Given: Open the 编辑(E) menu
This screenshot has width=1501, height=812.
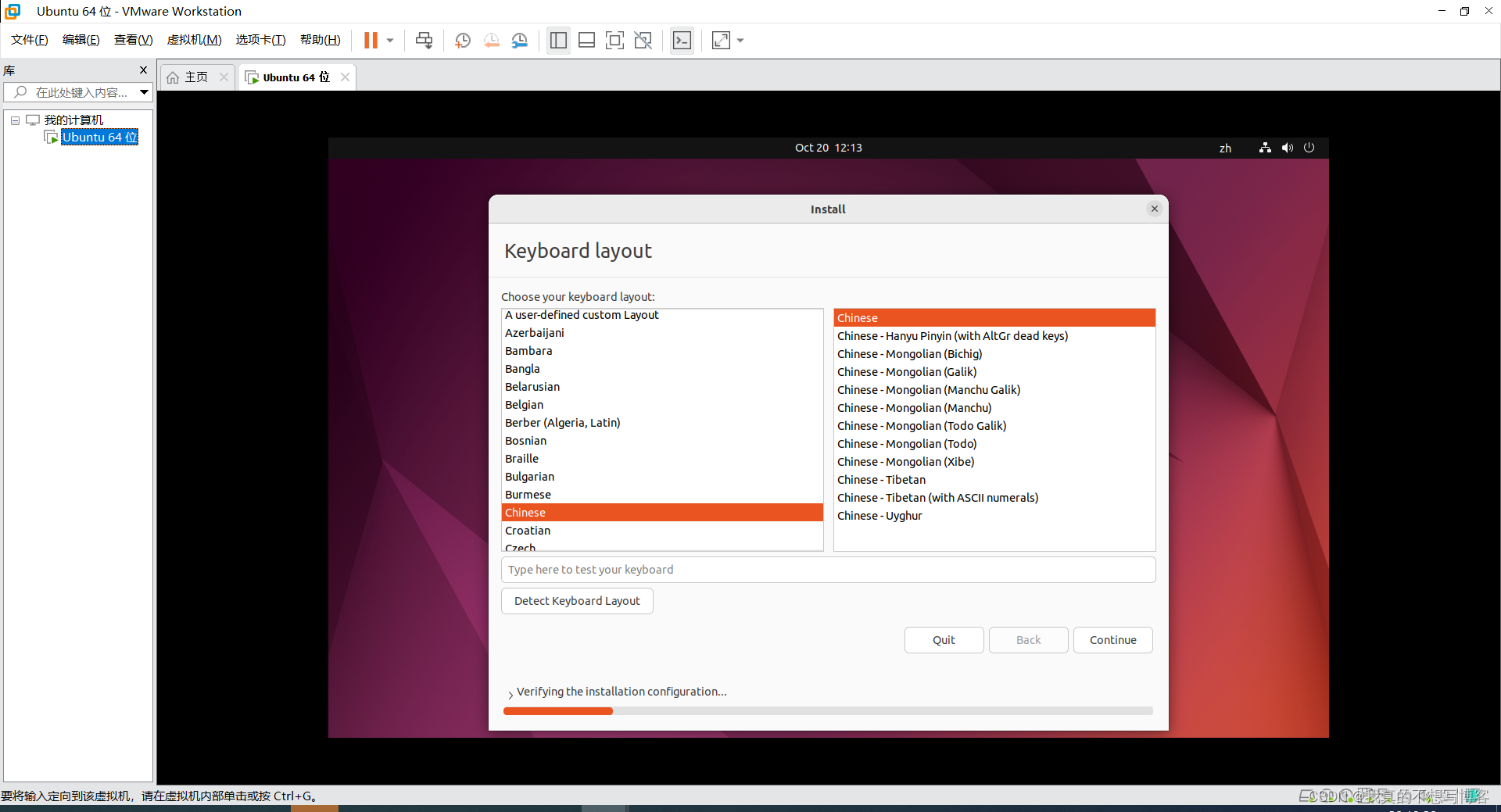Looking at the screenshot, I should [x=81, y=40].
